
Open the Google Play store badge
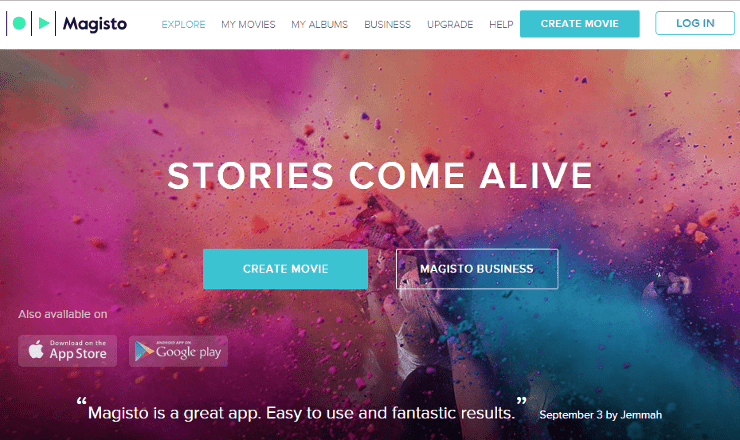[178, 351]
